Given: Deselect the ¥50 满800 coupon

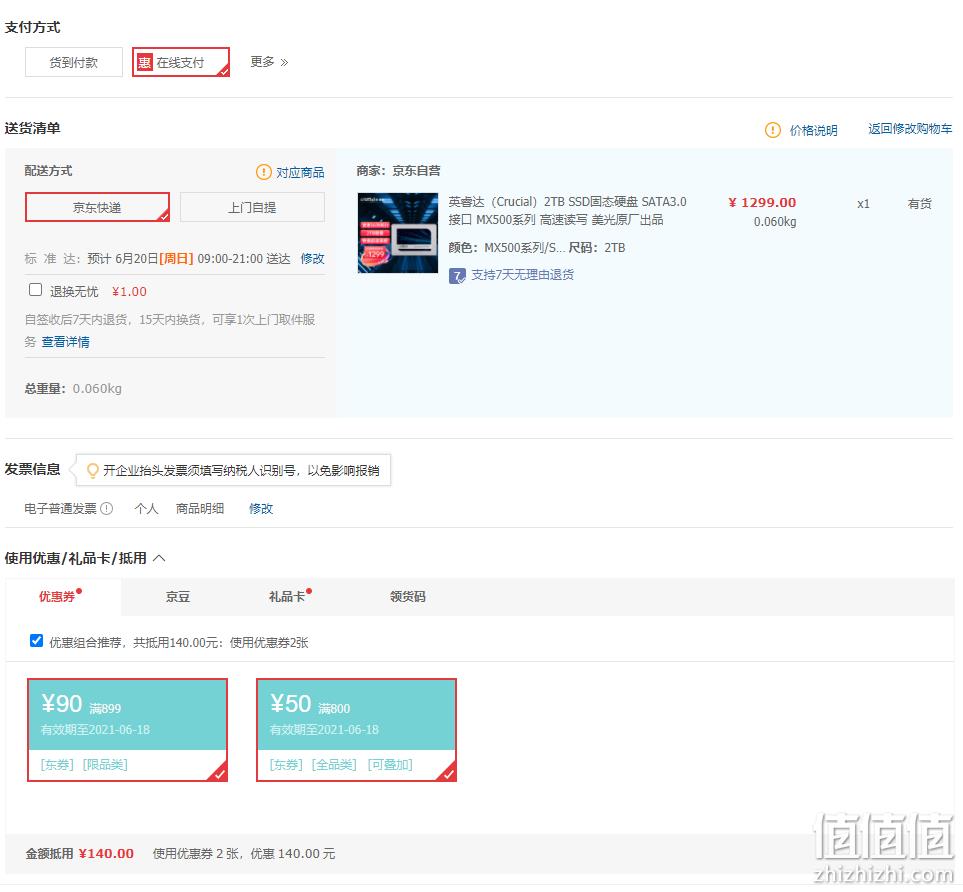Looking at the screenshot, I should pyautogui.click(x=356, y=730).
